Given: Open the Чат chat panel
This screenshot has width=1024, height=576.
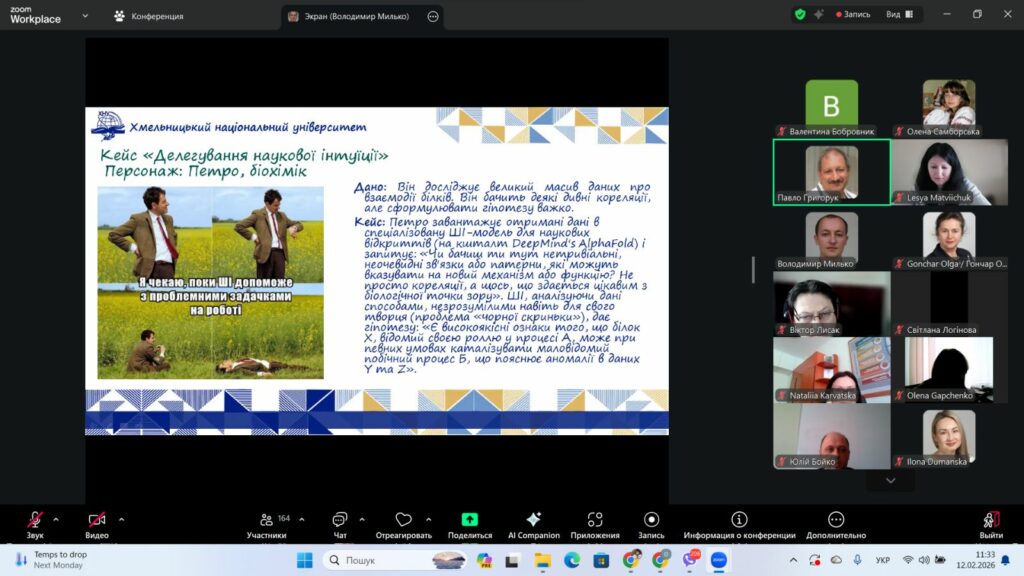Looking at the screenshot, I should [x=340, y=525].
